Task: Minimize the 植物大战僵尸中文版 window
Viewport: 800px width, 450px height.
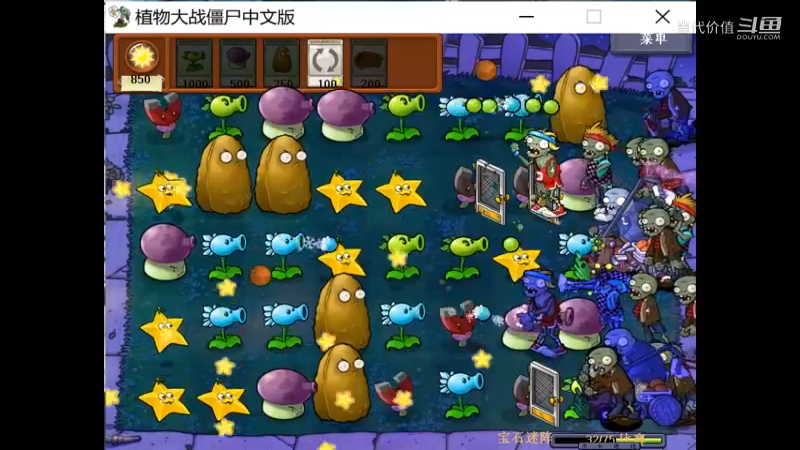Action: 527,17
